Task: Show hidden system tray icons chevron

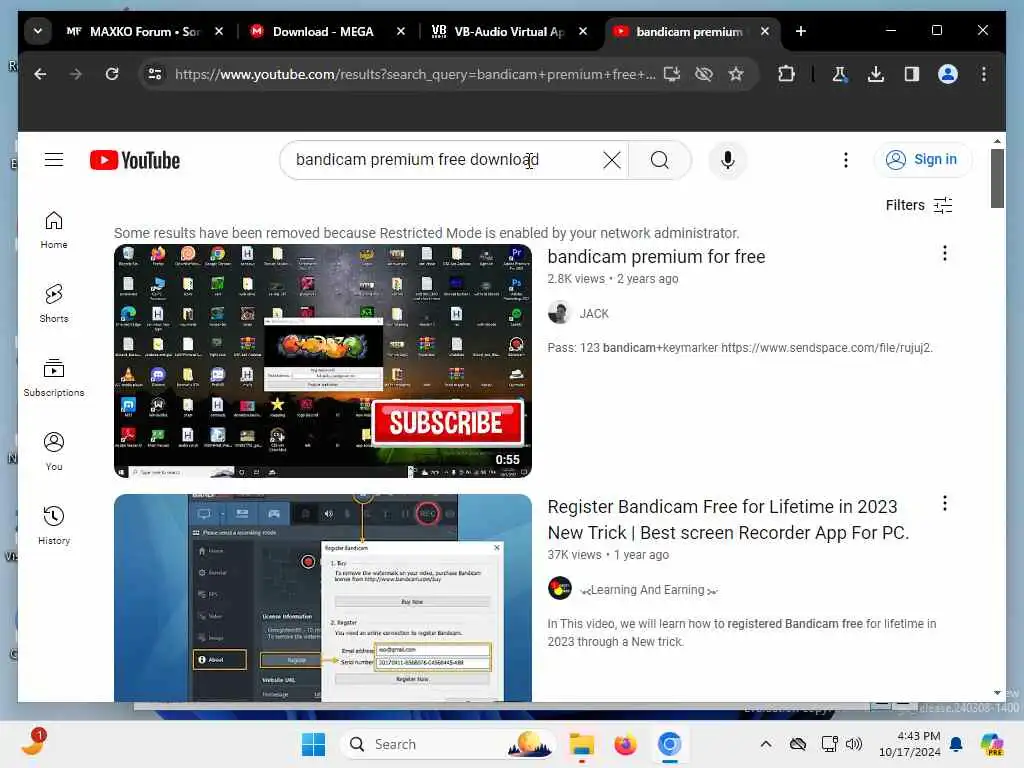Action: [766, 744]
